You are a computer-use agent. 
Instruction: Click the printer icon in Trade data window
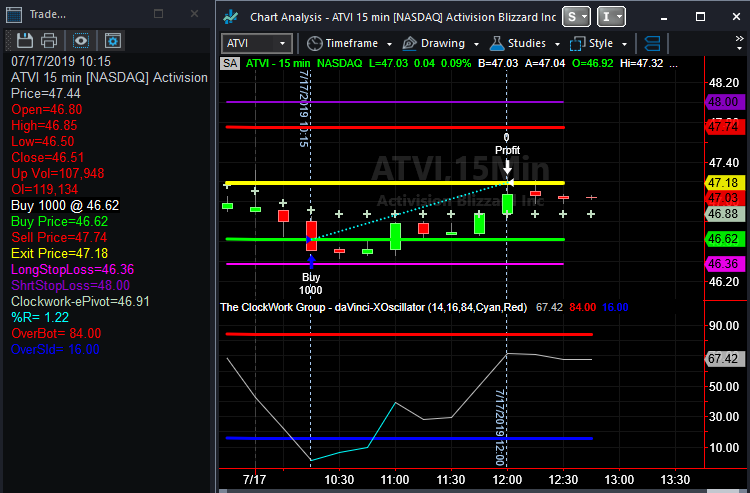tap(49, 41)
